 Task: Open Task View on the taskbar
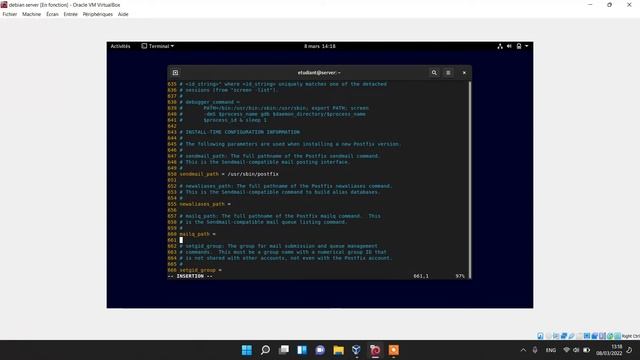coord(284,350)
